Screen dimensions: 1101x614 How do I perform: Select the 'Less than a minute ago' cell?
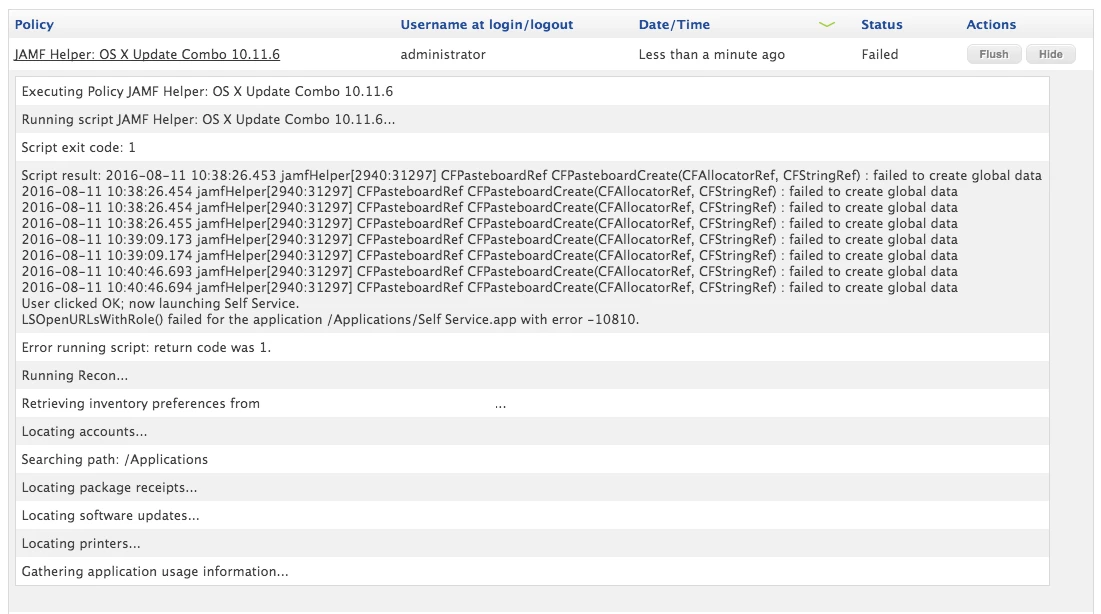[711, 54]
